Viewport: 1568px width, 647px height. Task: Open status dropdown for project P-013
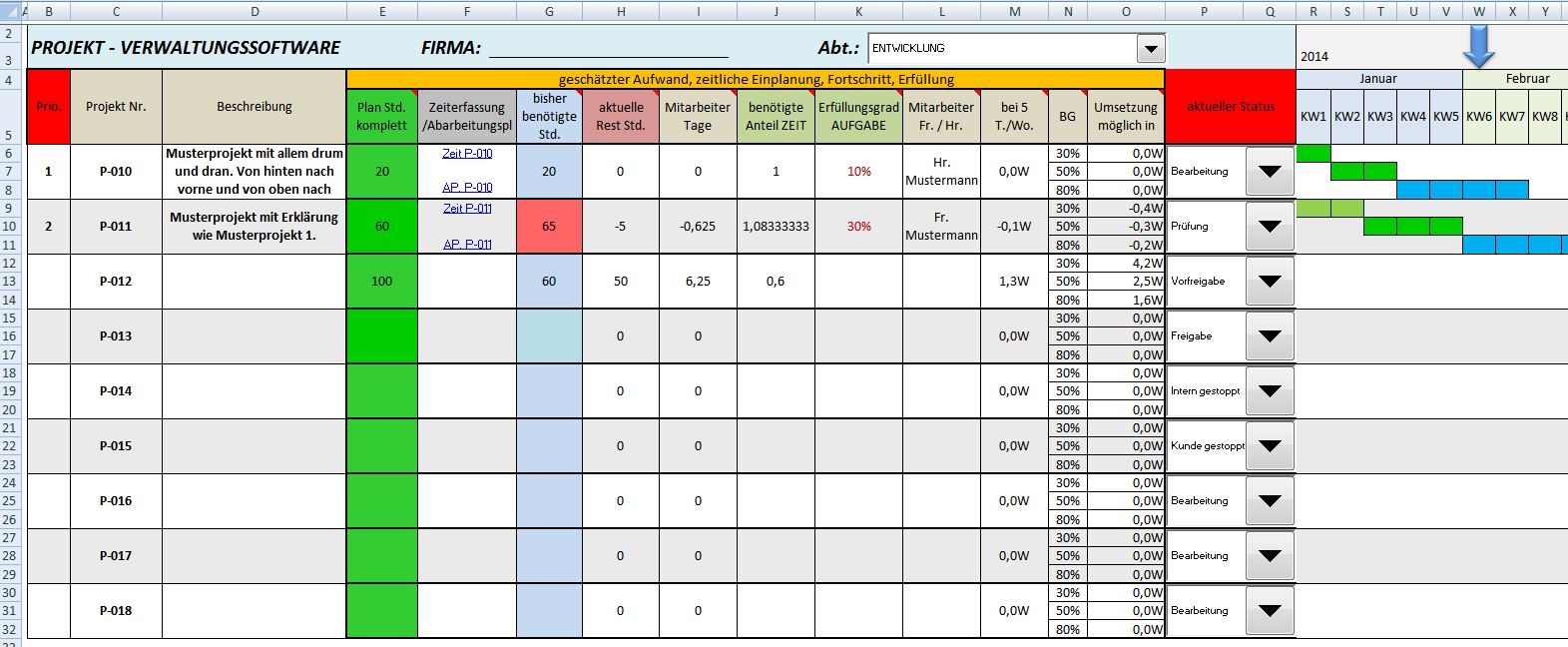[1270, 336]
